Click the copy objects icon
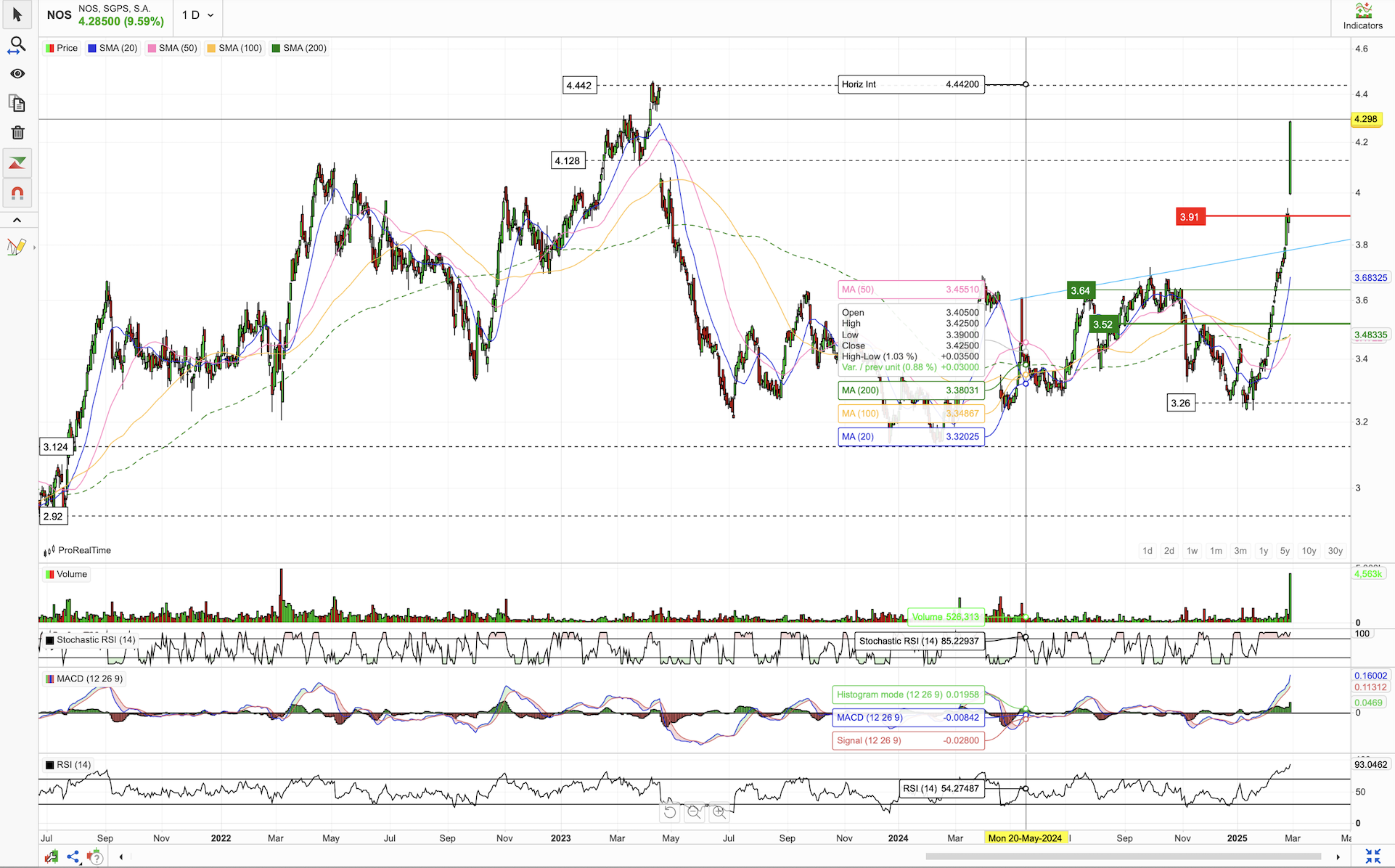 click(17, 103)
